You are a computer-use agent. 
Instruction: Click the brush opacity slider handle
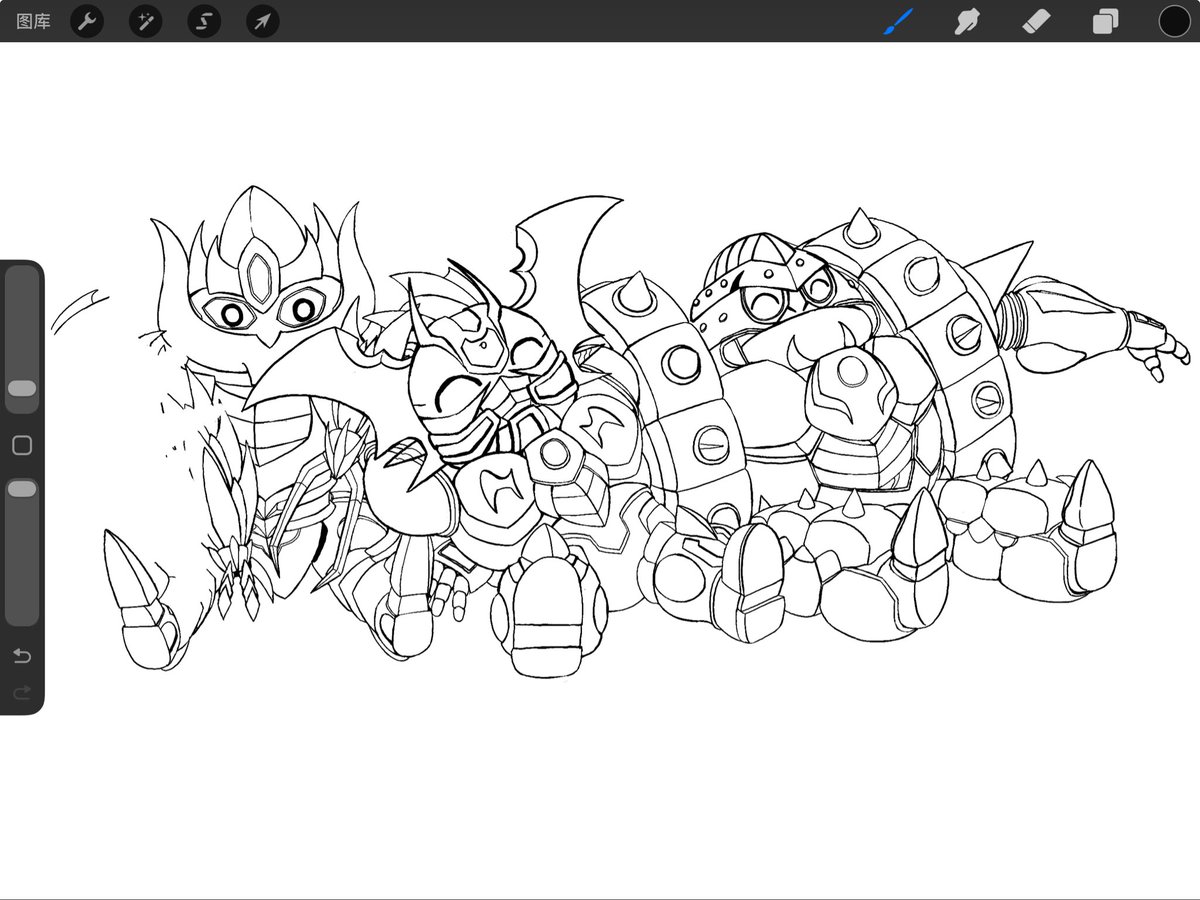pyautogui.click(x=21, y=489)
